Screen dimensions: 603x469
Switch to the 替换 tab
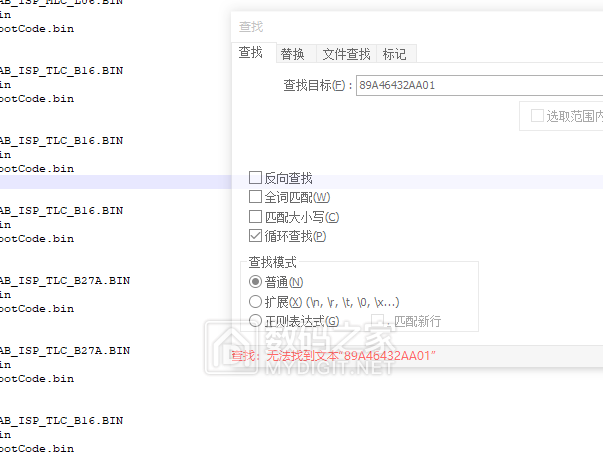[x=293, y=54]
